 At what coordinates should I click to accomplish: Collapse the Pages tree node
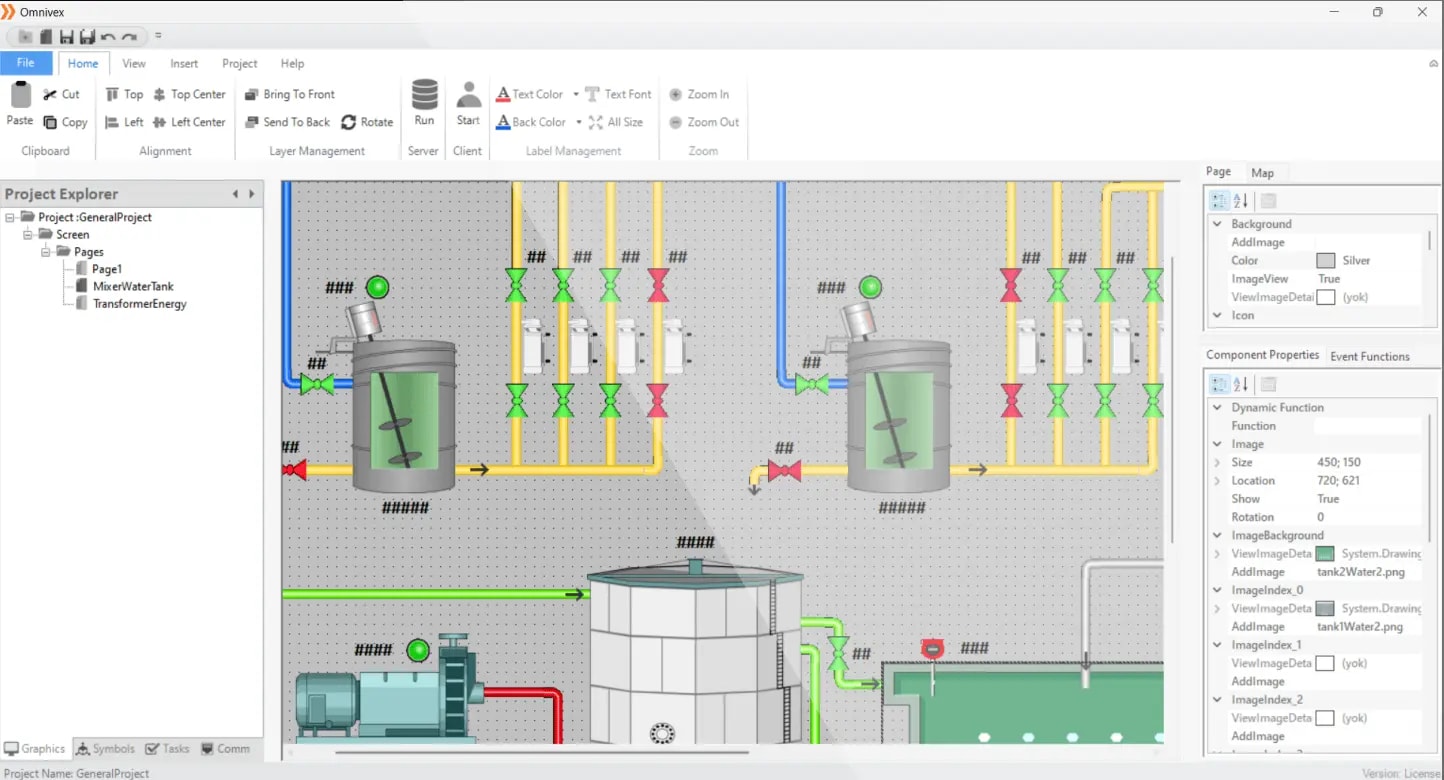point(46,252)
